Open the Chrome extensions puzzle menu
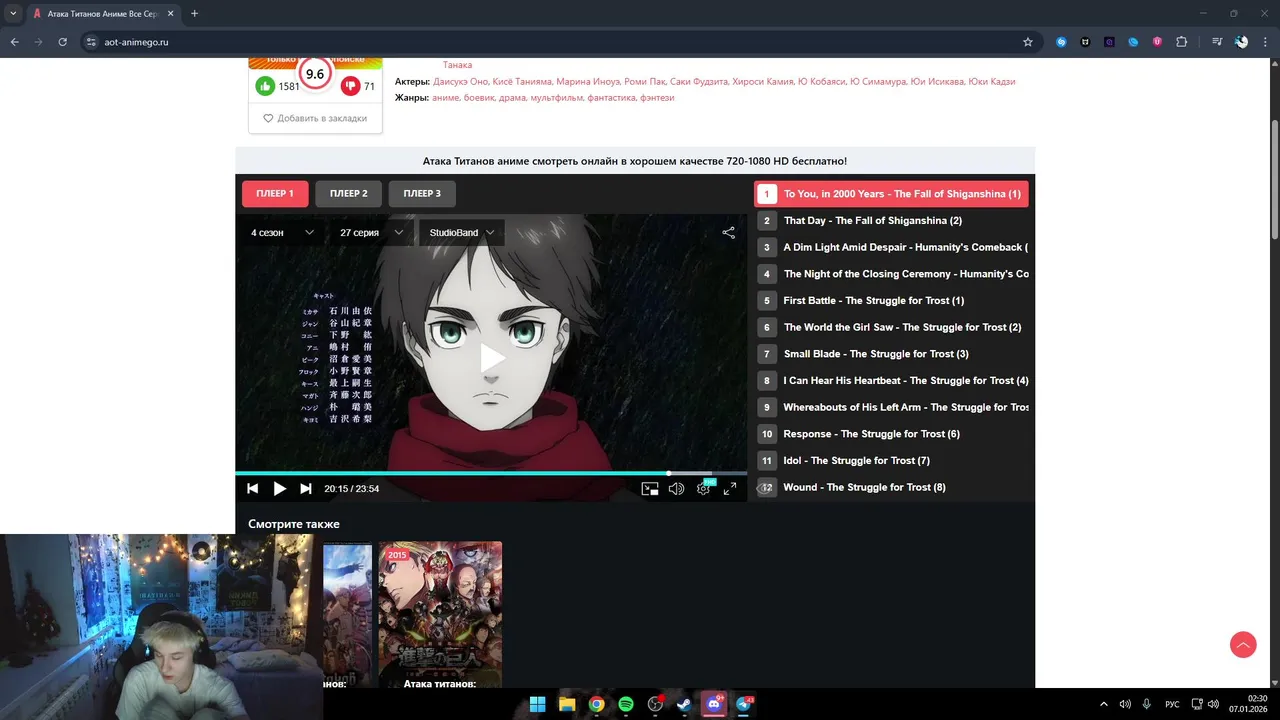This screenshot has width=1280, height=720. [x=1182, y=42]
